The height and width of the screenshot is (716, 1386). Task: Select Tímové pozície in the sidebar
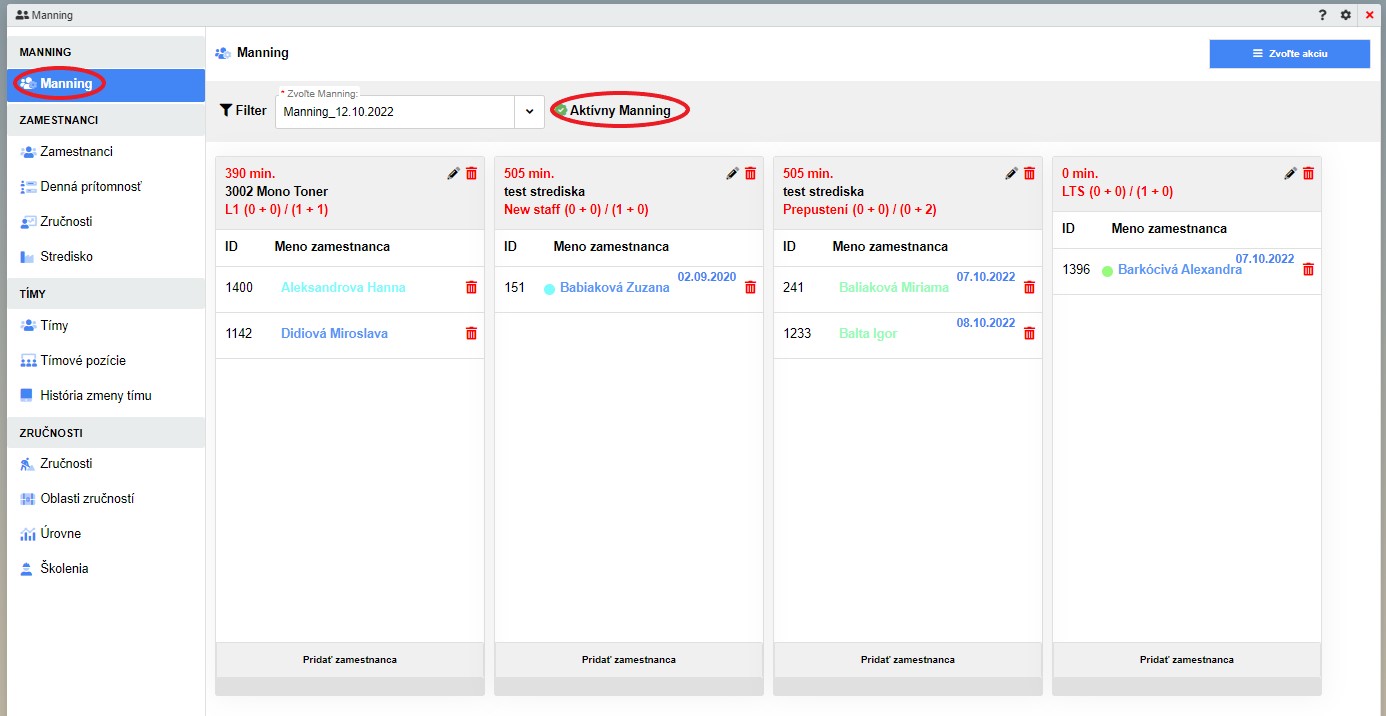coord(83,361)
